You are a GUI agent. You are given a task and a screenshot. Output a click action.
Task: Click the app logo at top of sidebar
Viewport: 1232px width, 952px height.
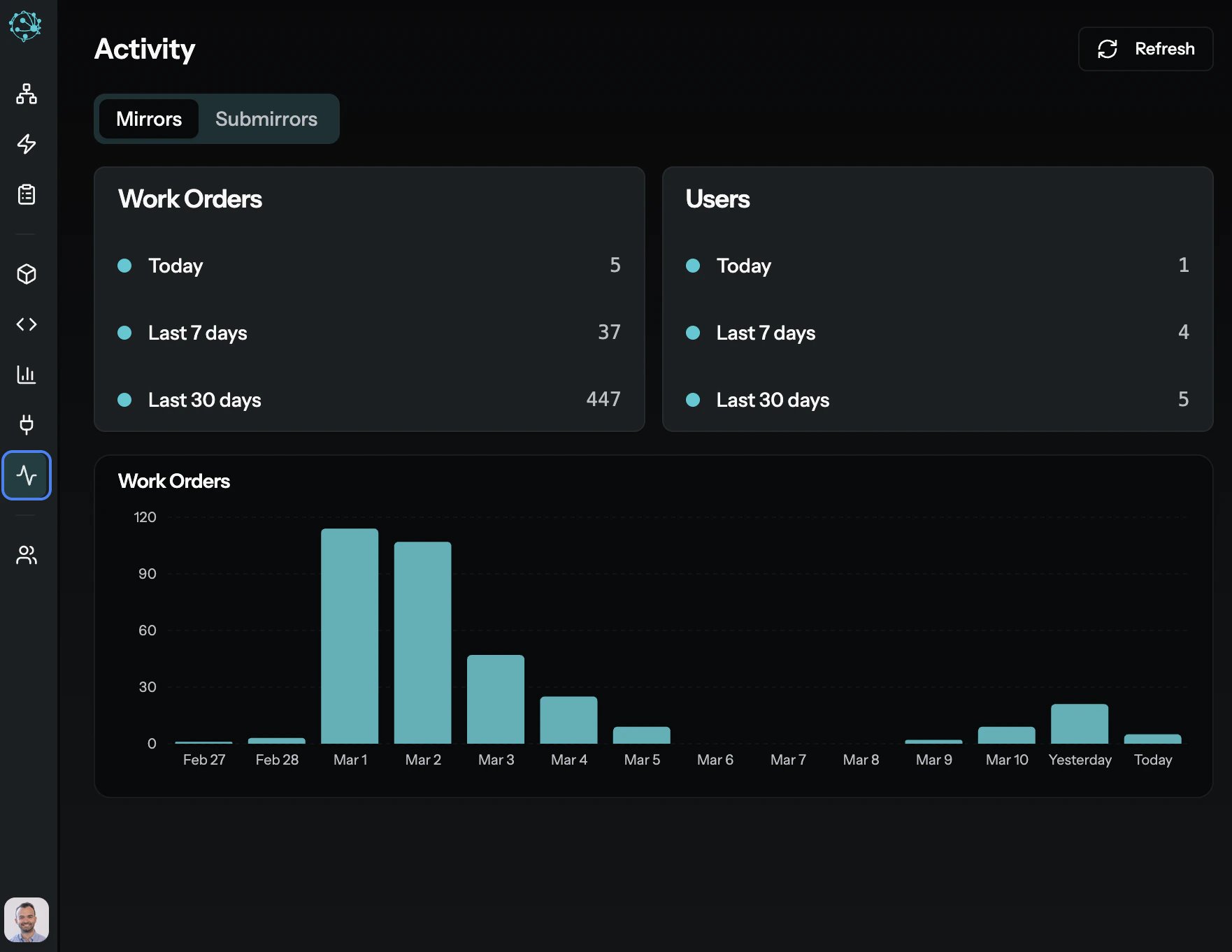point(26,27)
